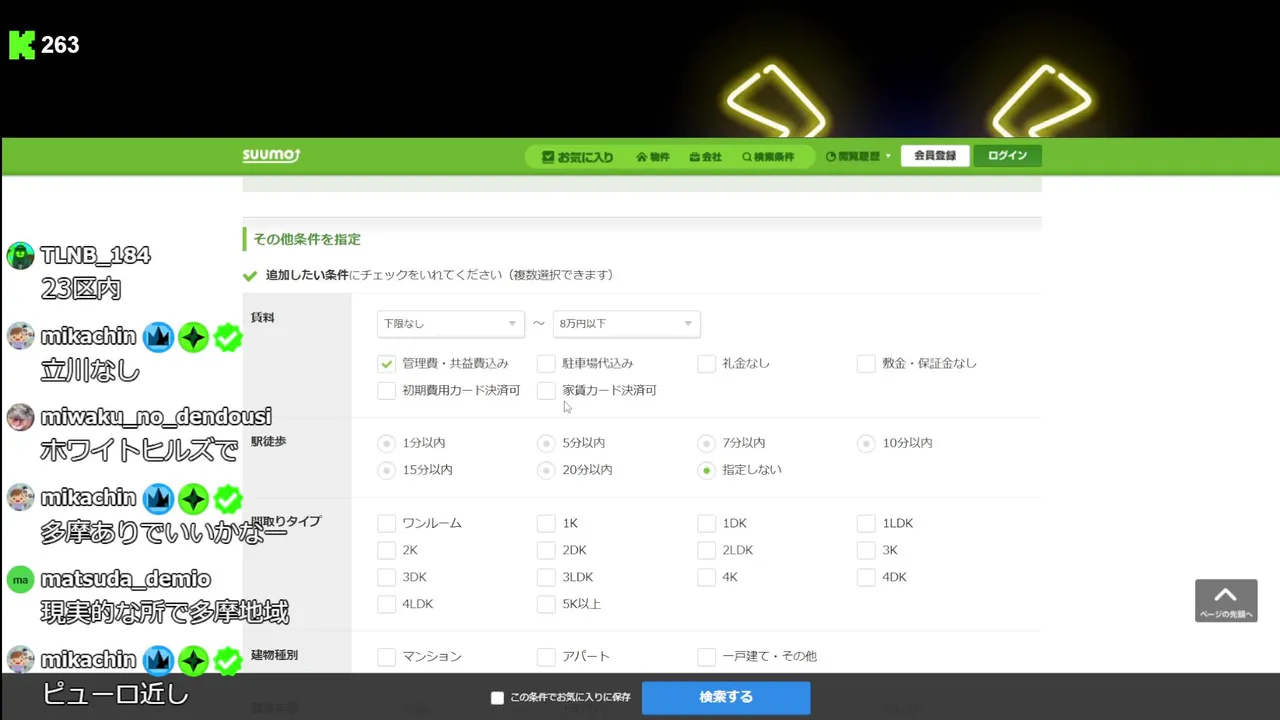Check この条件でお気に入りに保存 checkbox
Screen dimensions: 1280x720
click(497, 698)
